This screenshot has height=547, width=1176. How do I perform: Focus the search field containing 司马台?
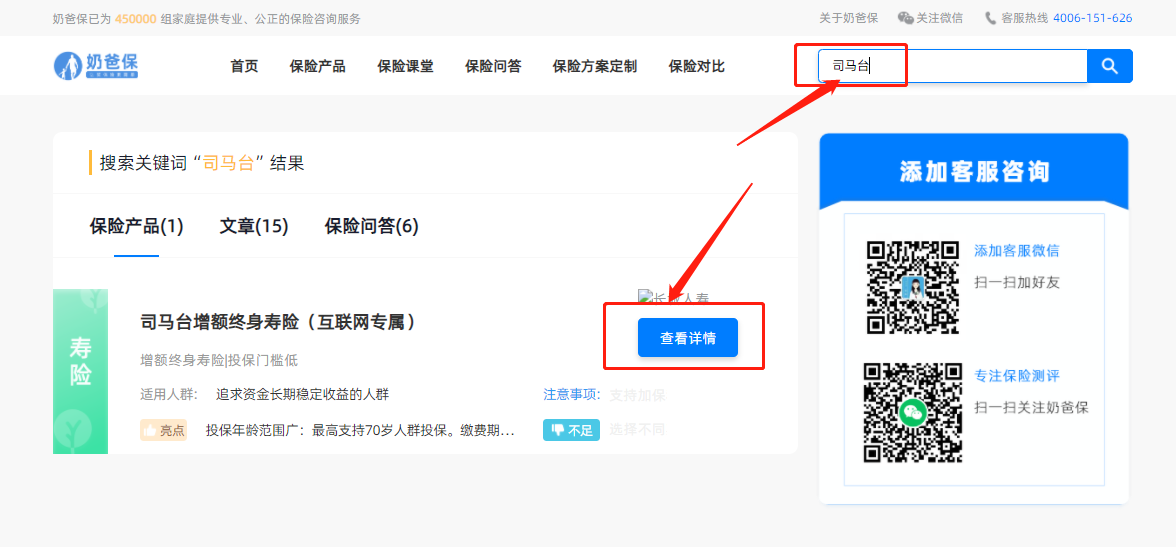coord(952,66)
